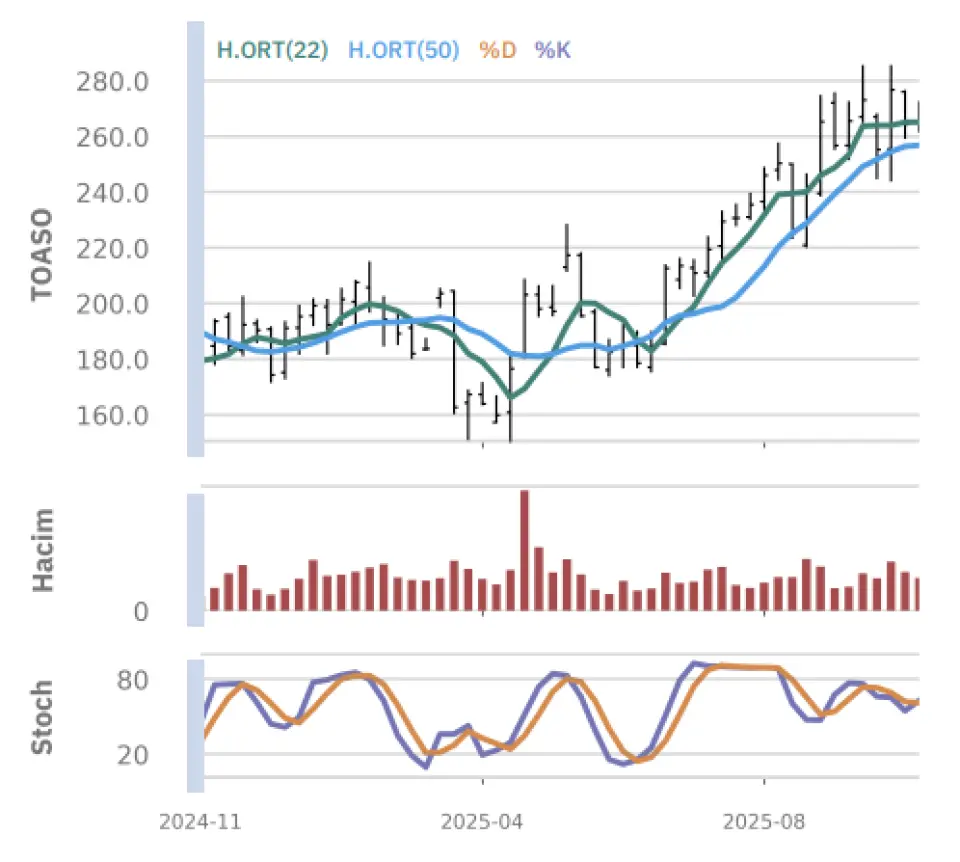Click the %K legend label
The height and width of the screenshot is (862, 960).
[x=553, y=50]
